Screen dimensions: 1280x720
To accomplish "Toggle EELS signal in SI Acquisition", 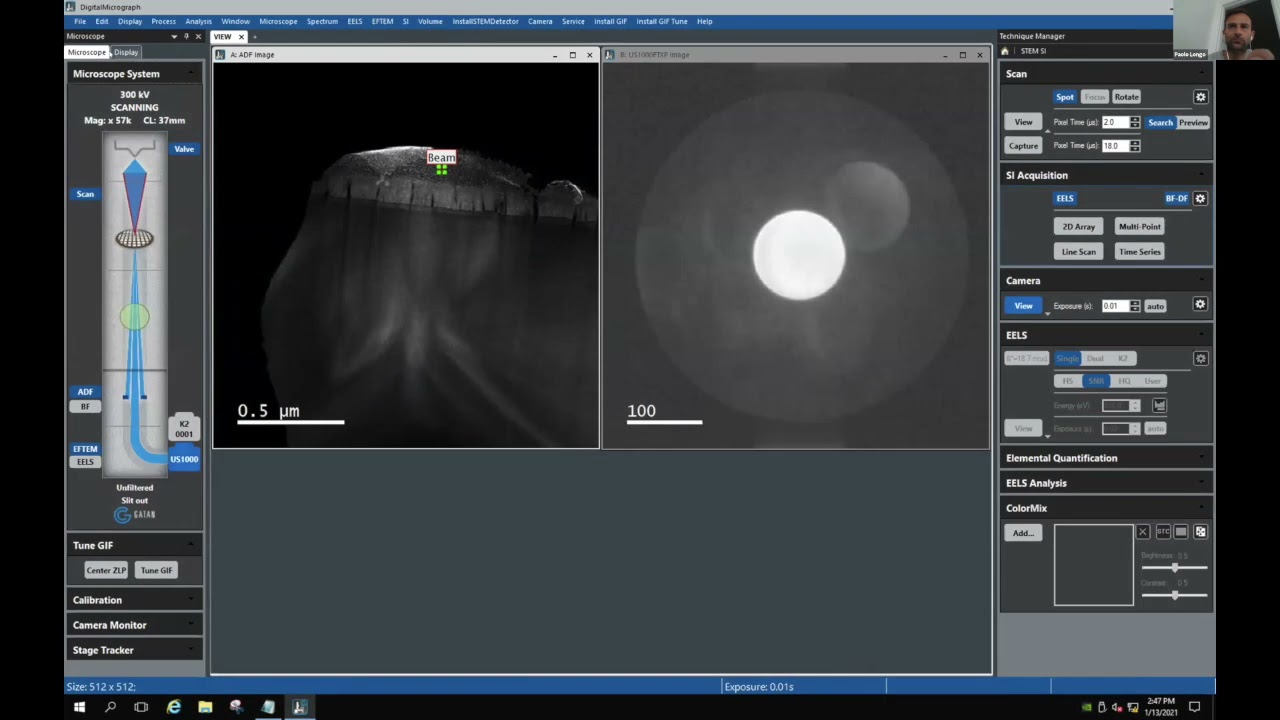I will click(x=1065, y=198).
